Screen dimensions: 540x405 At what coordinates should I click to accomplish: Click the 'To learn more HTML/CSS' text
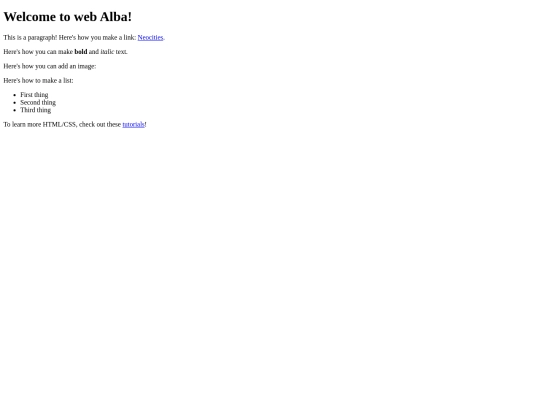[39, 124]
